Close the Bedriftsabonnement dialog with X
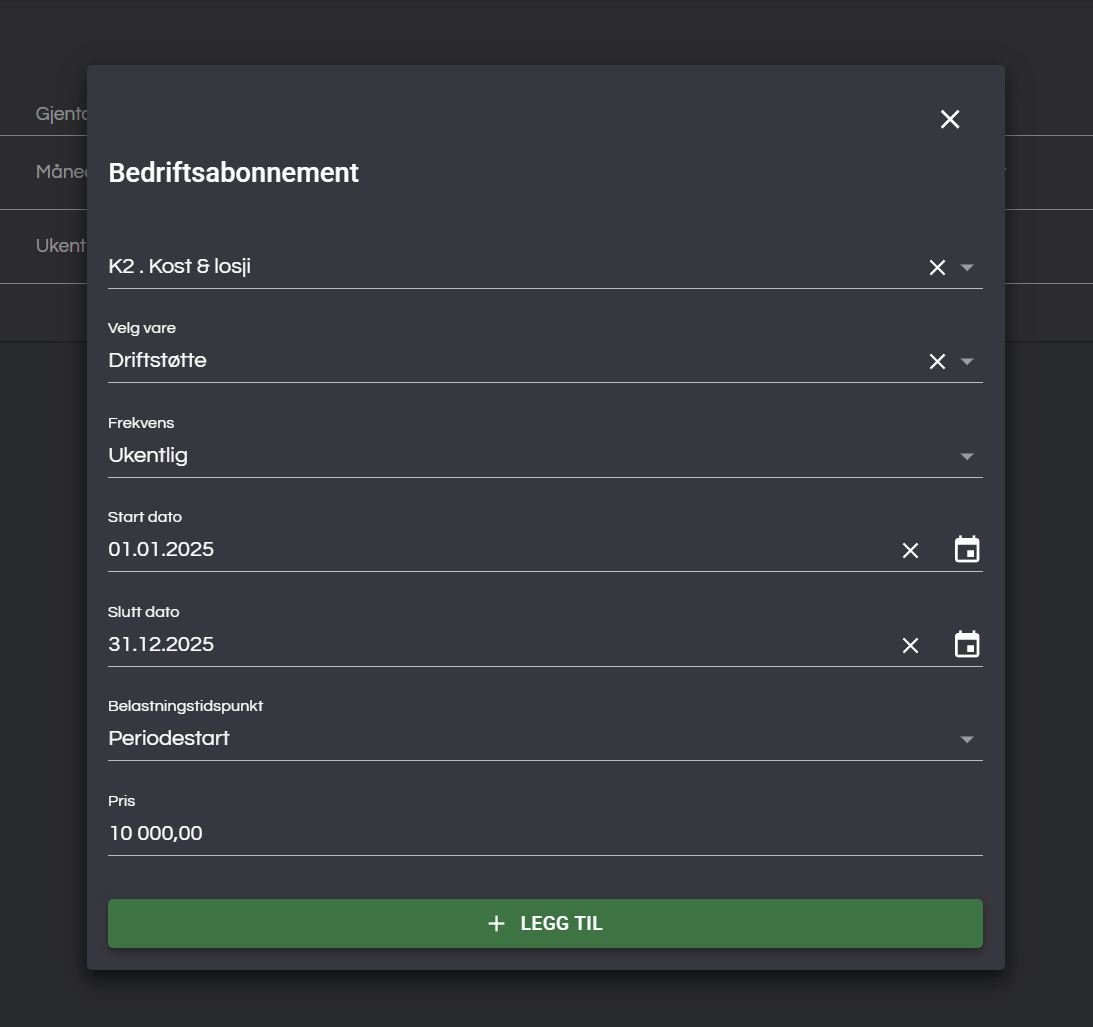The image size is (1093, 1027). pos(950,120)
